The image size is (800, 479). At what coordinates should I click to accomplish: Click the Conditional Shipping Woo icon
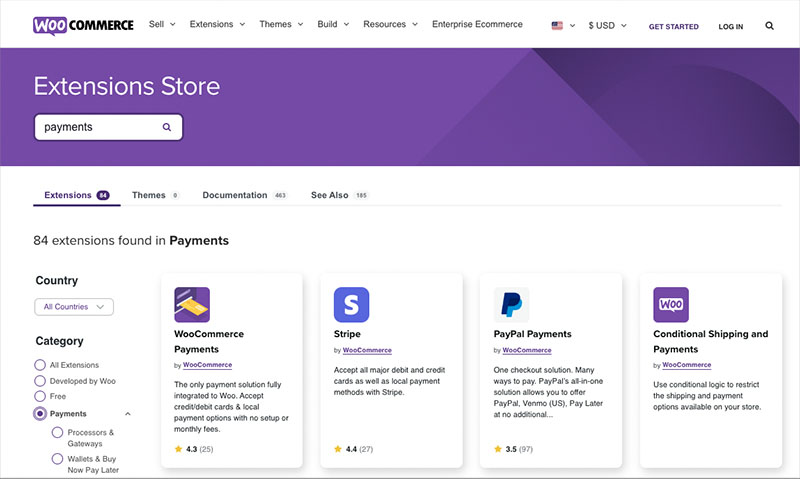(x=671, y=305)
